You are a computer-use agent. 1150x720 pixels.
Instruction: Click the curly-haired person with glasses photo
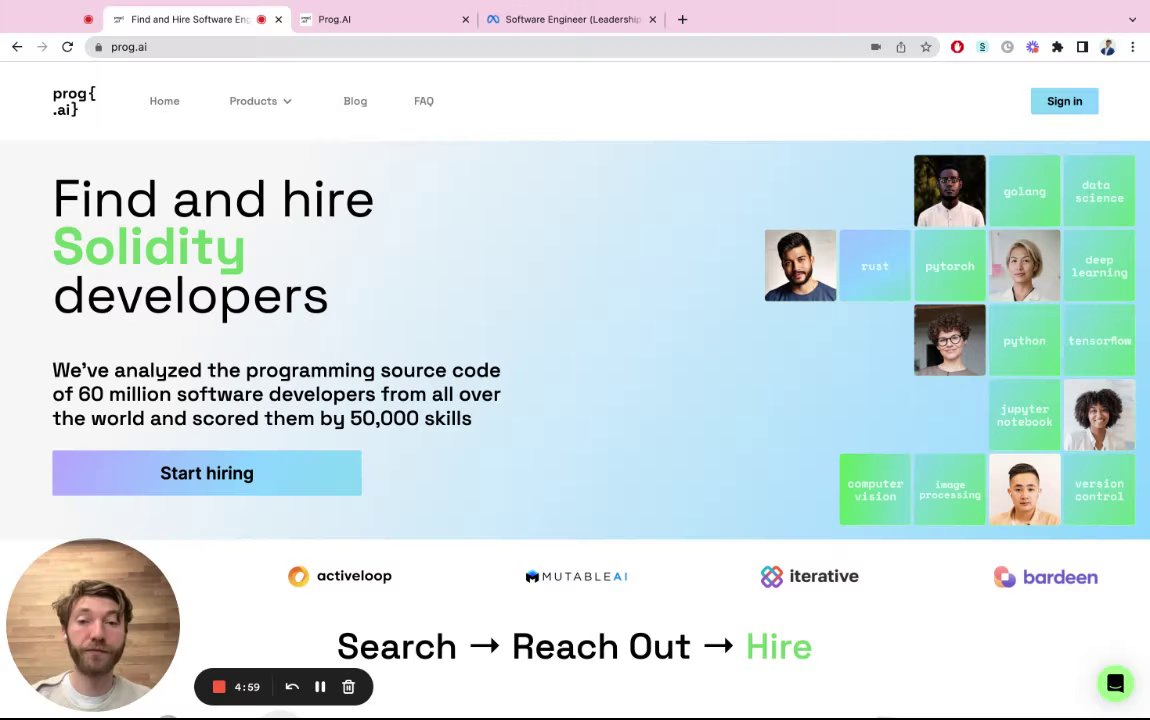[x=949, y=340]
